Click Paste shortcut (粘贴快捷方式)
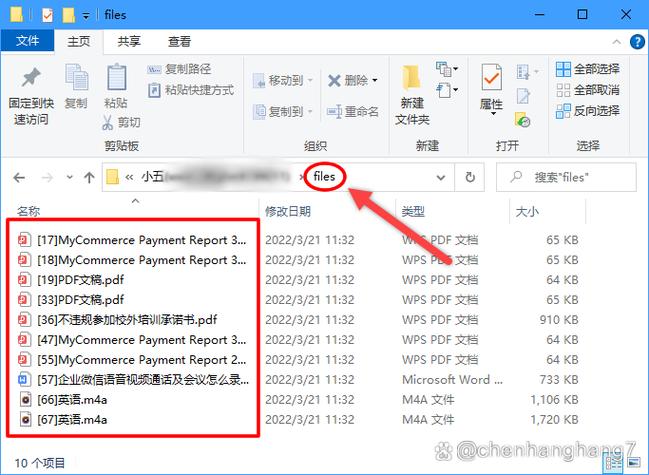This screenshot has width=649, height=475. point(191,90)
